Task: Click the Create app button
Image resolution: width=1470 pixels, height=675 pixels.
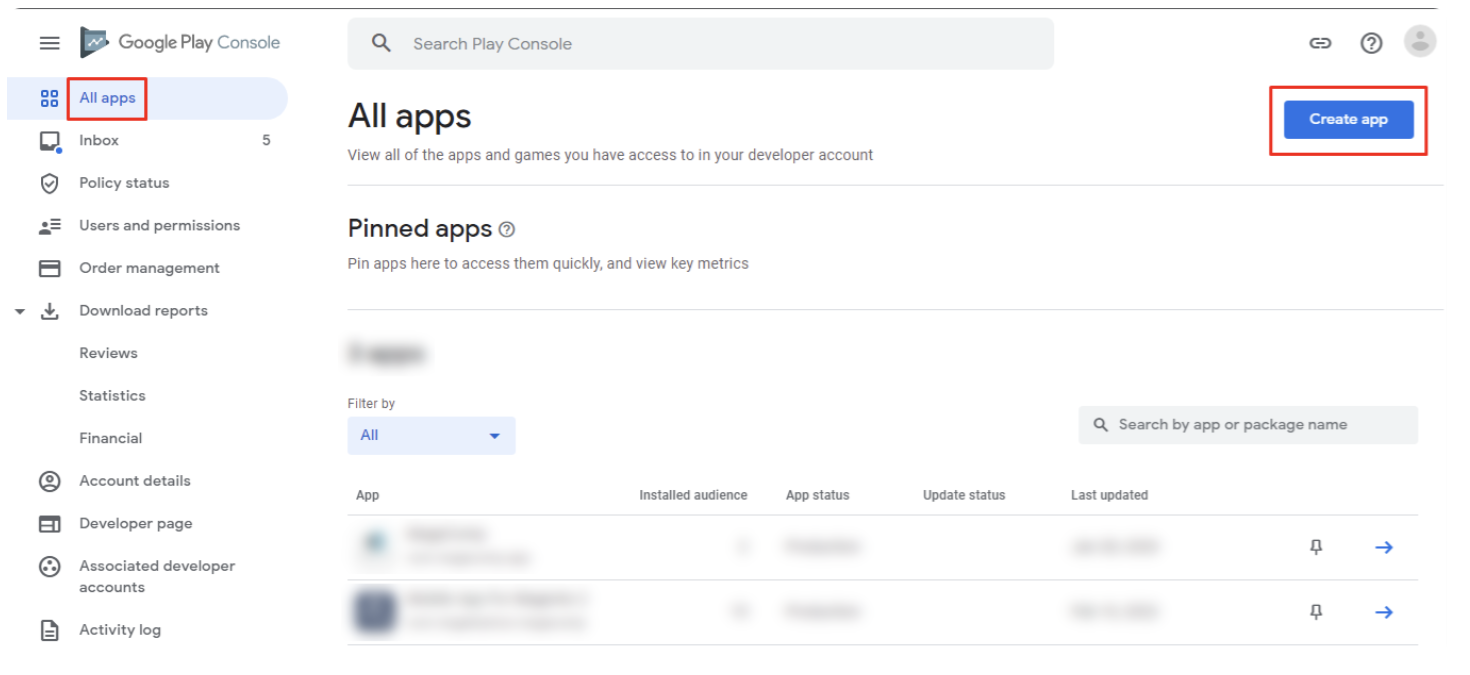Action: (x=1347, y=118)
